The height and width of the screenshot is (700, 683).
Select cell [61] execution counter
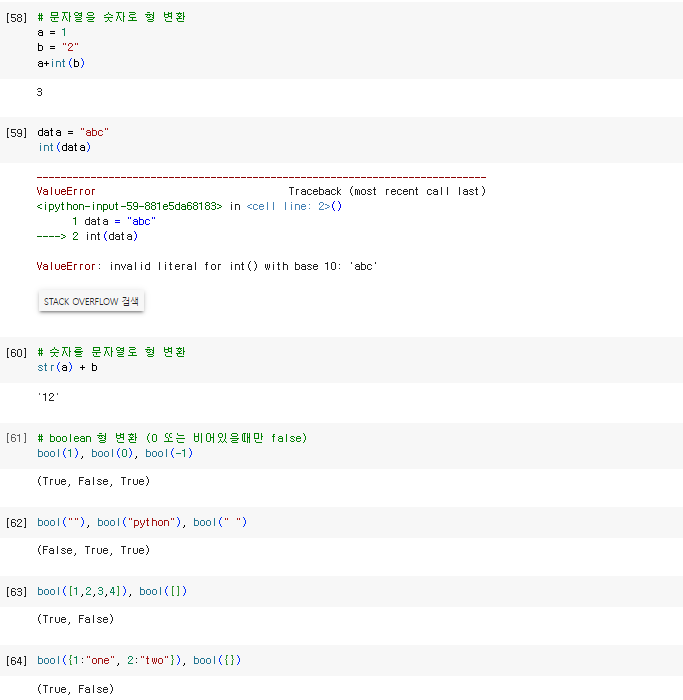[x=16, y=438]
